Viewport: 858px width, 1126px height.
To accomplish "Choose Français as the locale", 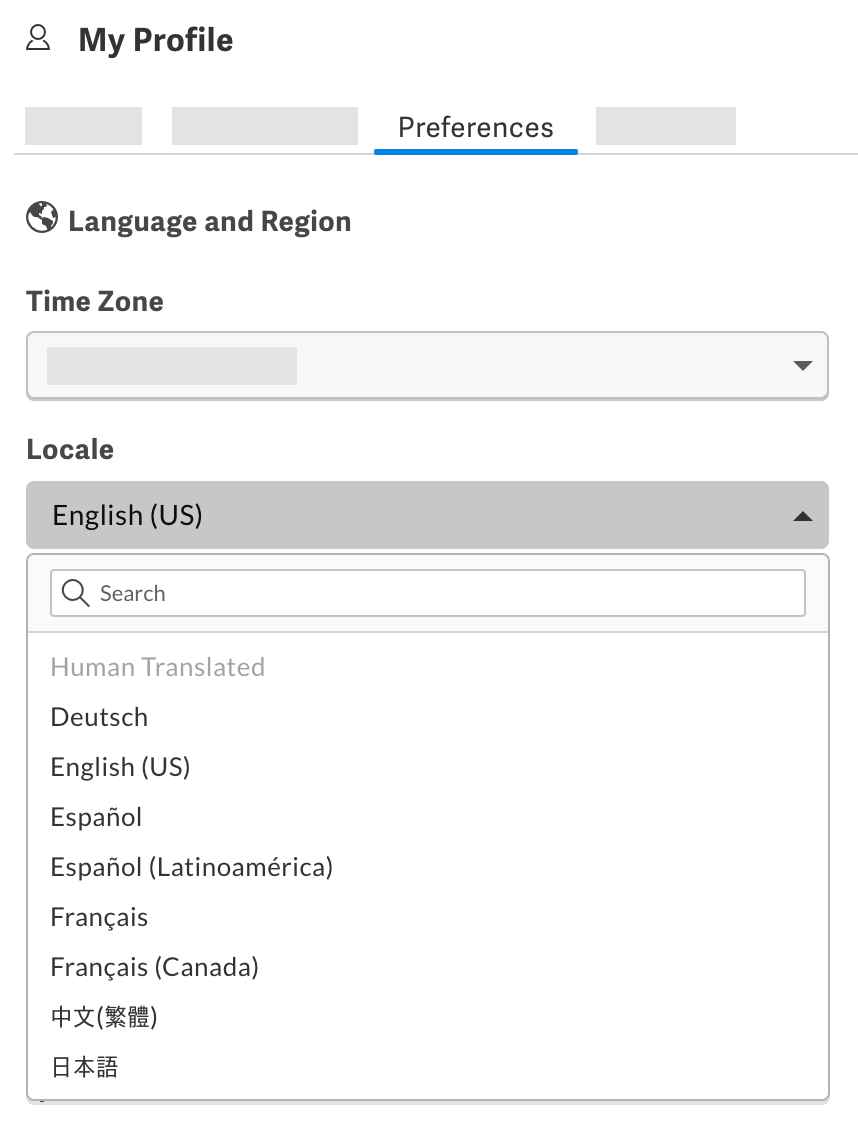I will (x=98, y=917).
